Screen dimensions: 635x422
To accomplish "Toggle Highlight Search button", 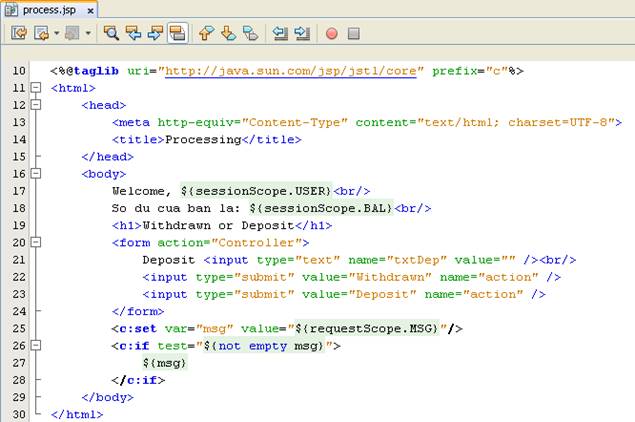I will pos(177,33).
